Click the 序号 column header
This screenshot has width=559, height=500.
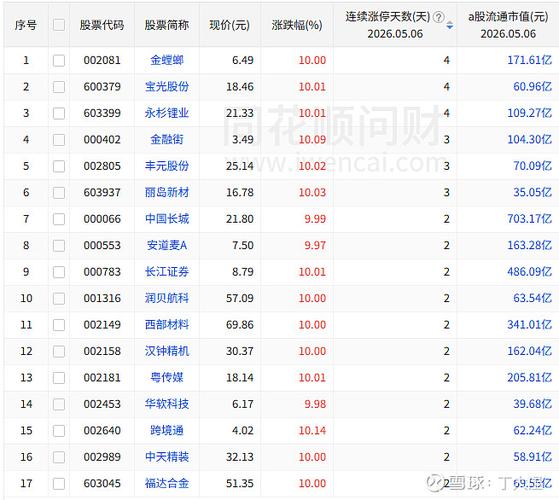click(x=26, y=25)
